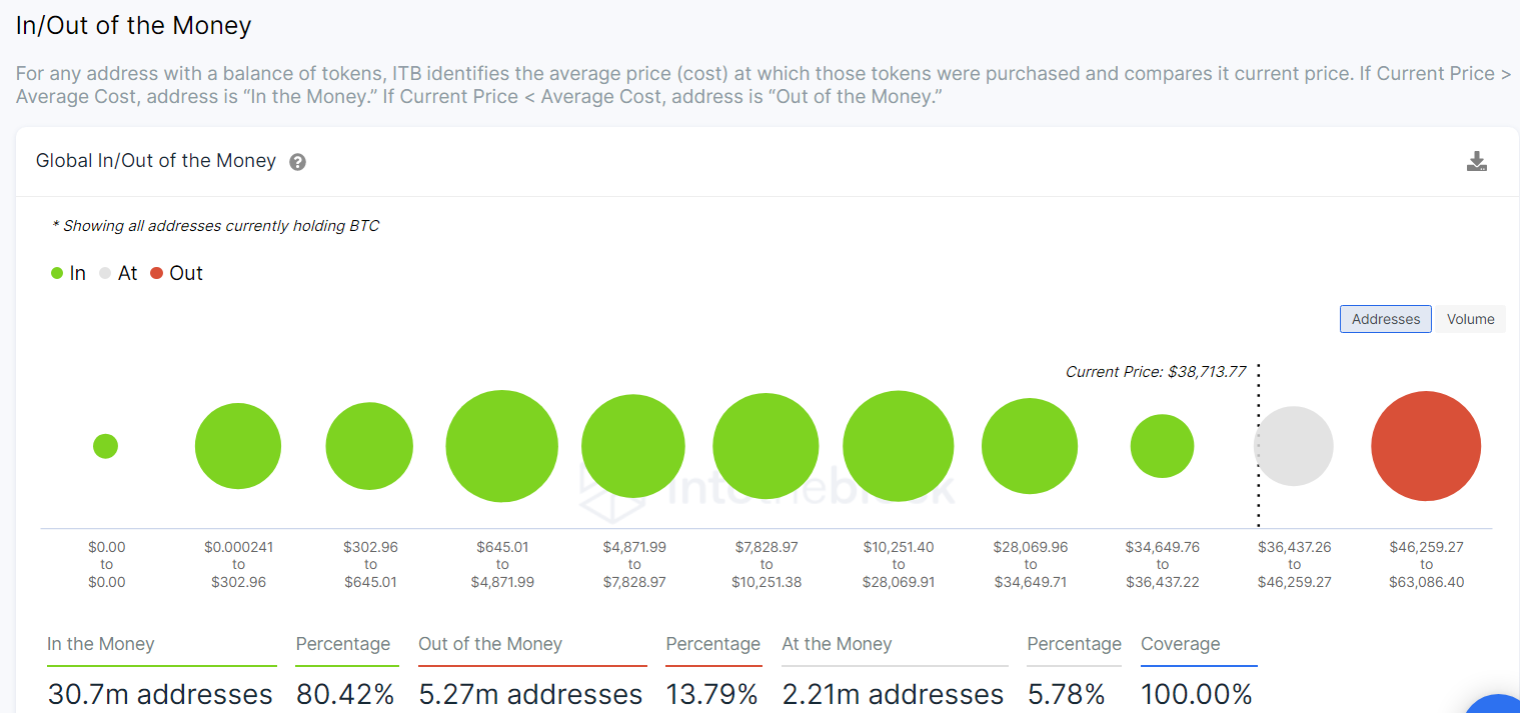Click the $28,069.96 to $34,649.71 range label
The image size is (1520, 713).
coord(1030,564)
